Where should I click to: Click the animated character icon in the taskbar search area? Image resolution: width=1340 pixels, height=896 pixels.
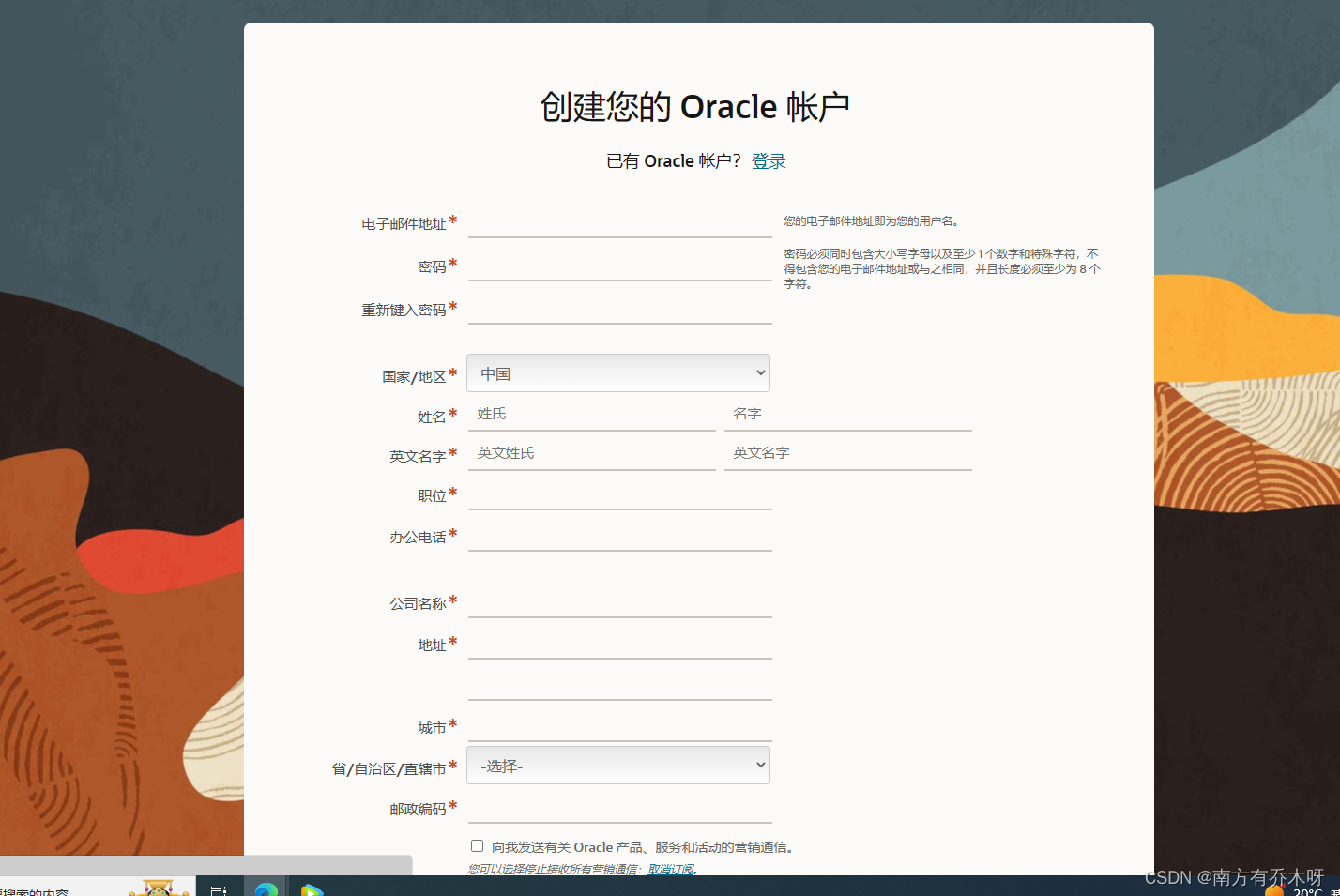point(158,888)
